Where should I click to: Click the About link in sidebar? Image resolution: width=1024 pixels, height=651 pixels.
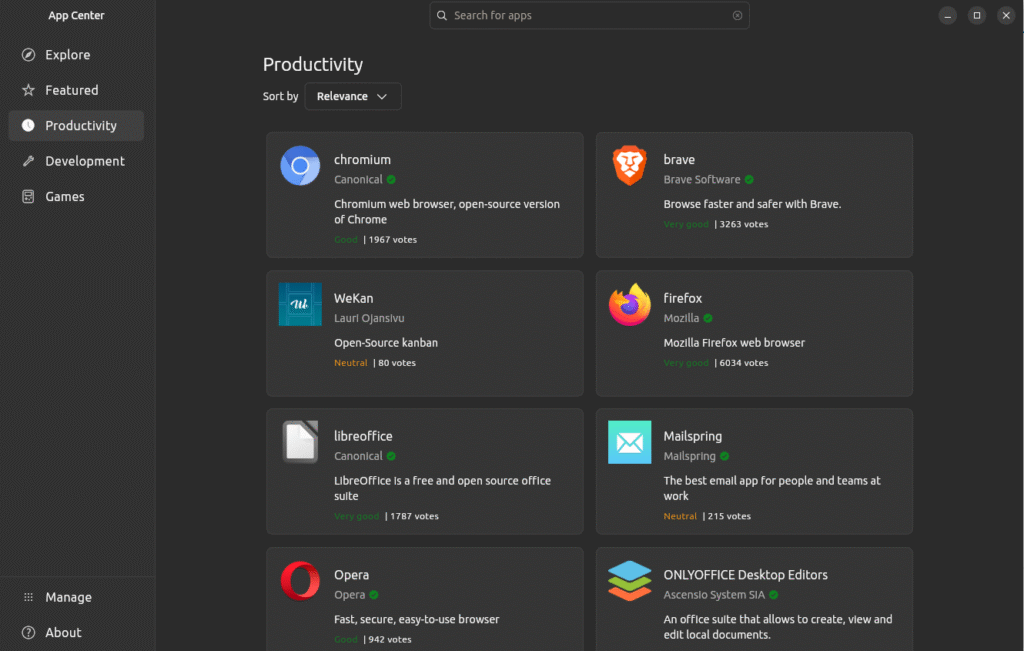click(62, 632)
